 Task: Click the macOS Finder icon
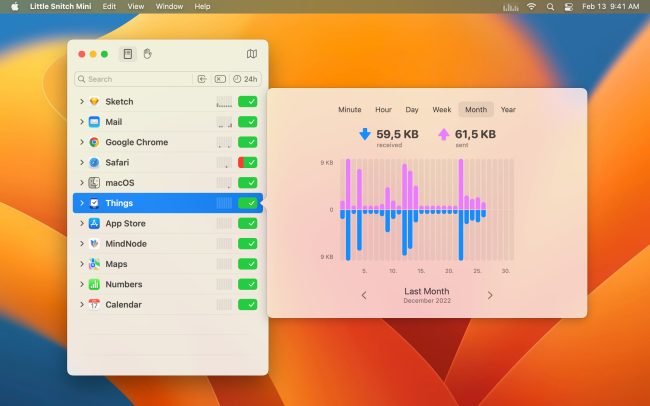pos(94,183)
